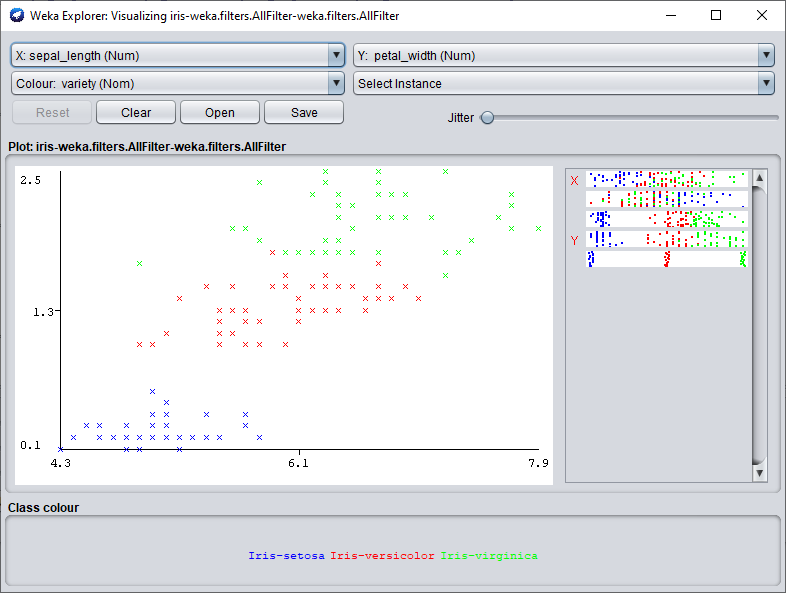Open the Select Instance dropdown

(564, 83)
